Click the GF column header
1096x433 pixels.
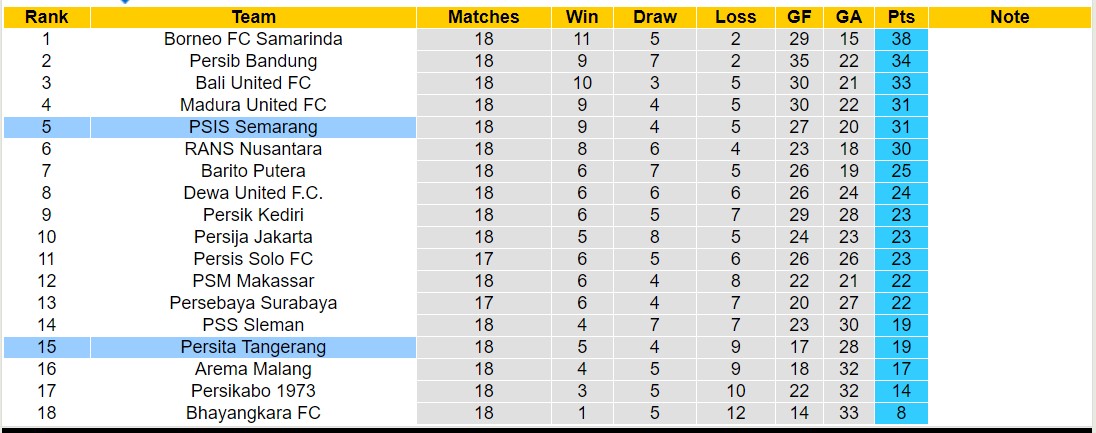799,17
